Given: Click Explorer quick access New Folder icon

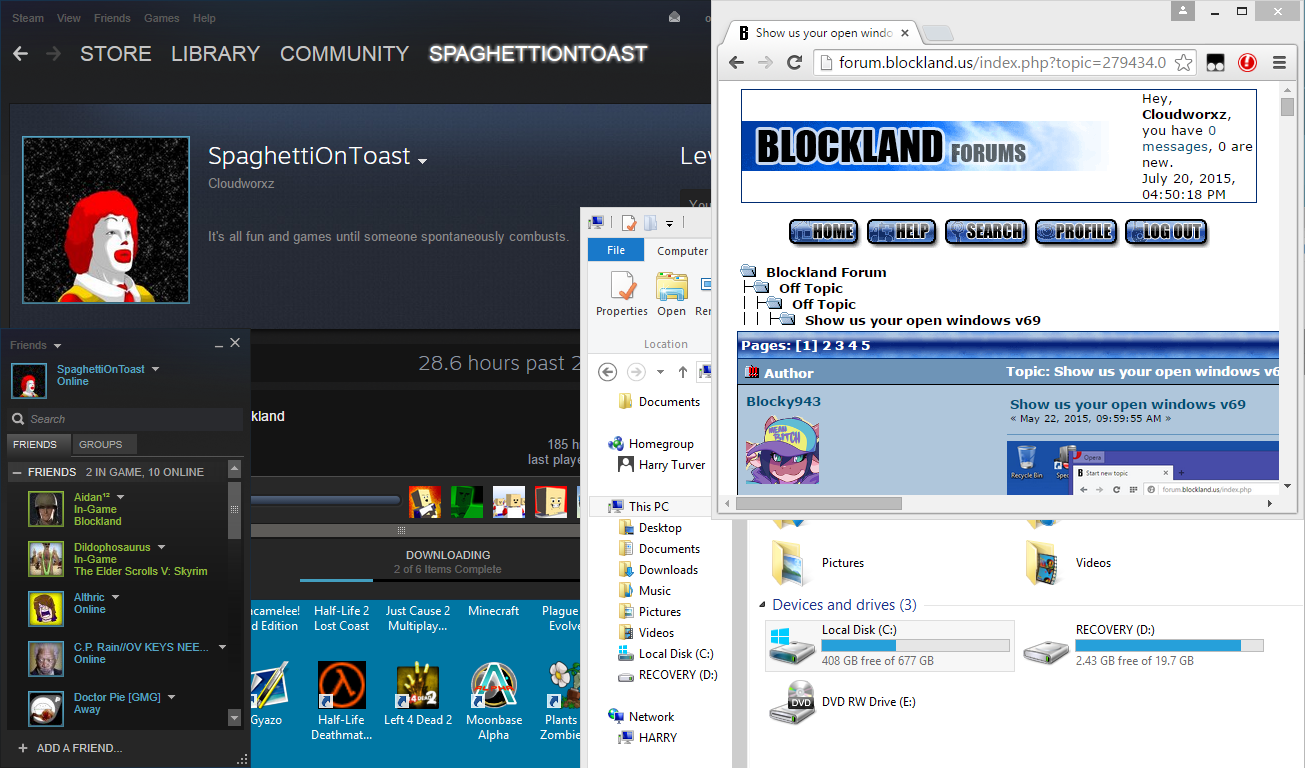Looking at the screenshot, I should pyautogui.click(x=650, y=223).
